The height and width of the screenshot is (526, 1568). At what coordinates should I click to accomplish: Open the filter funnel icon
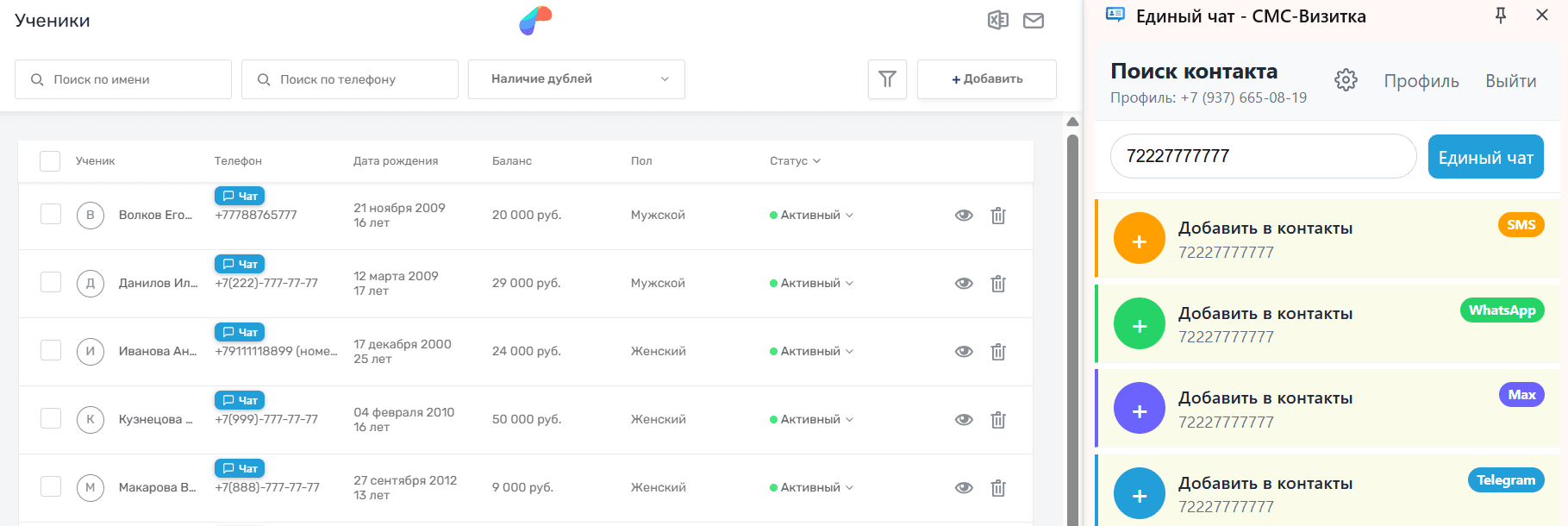click(x=887, y=79)
